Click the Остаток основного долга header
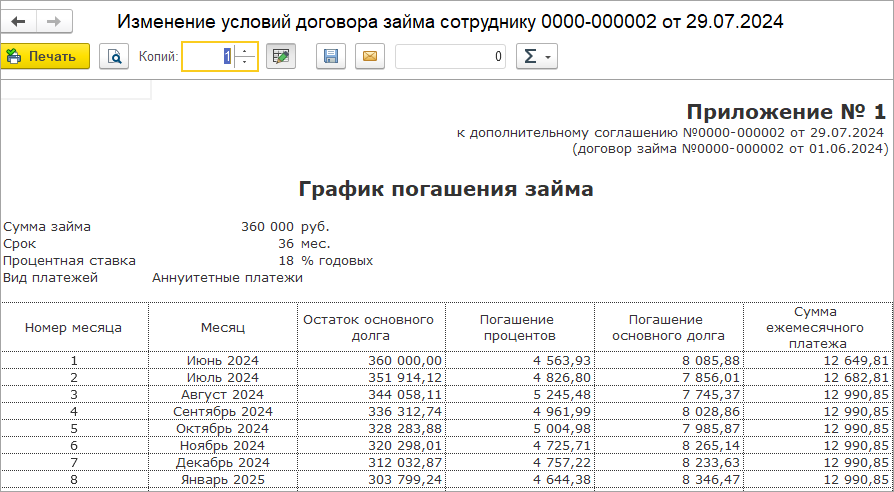 tap(371, 327)
